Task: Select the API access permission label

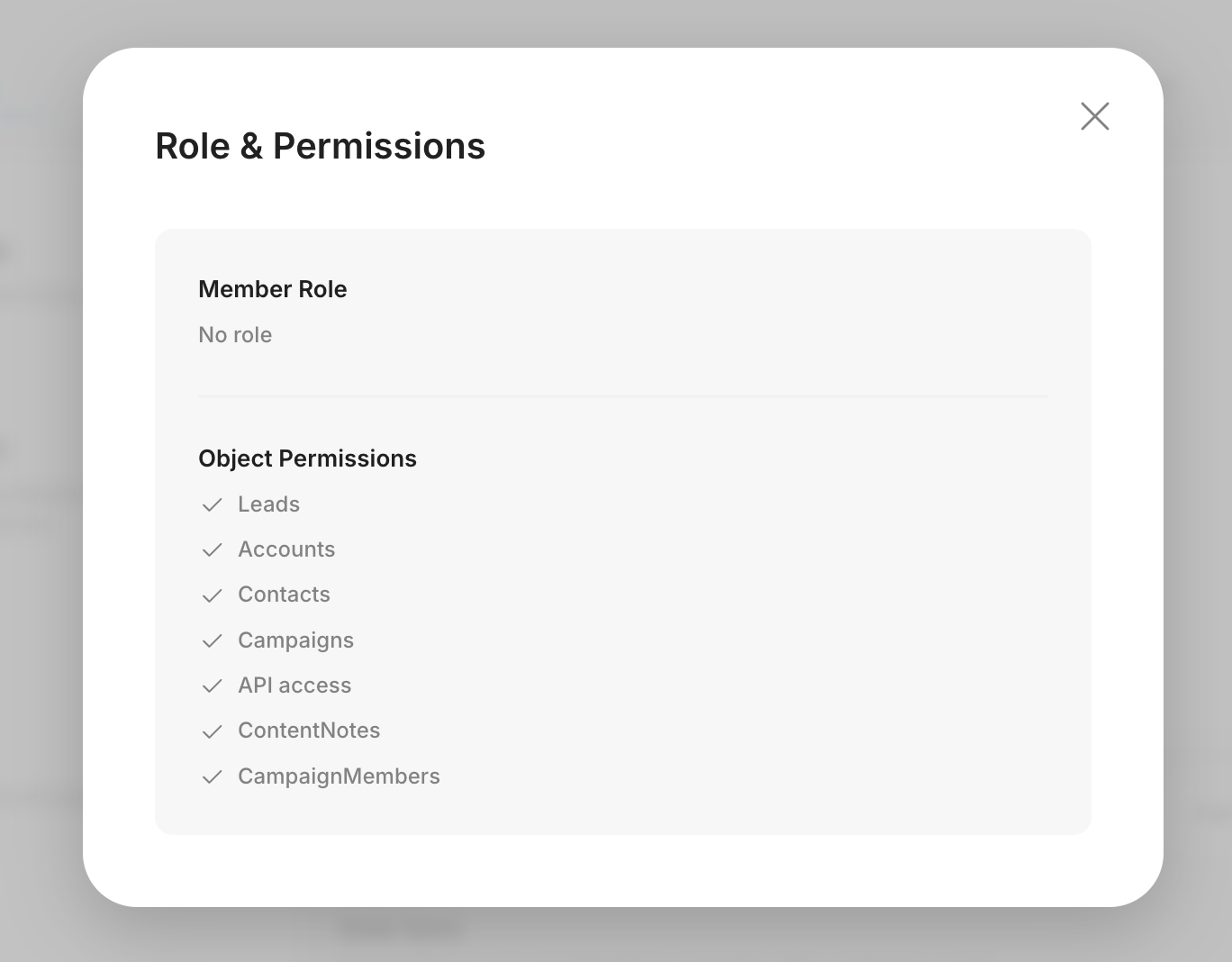Action: coord(294,685)
